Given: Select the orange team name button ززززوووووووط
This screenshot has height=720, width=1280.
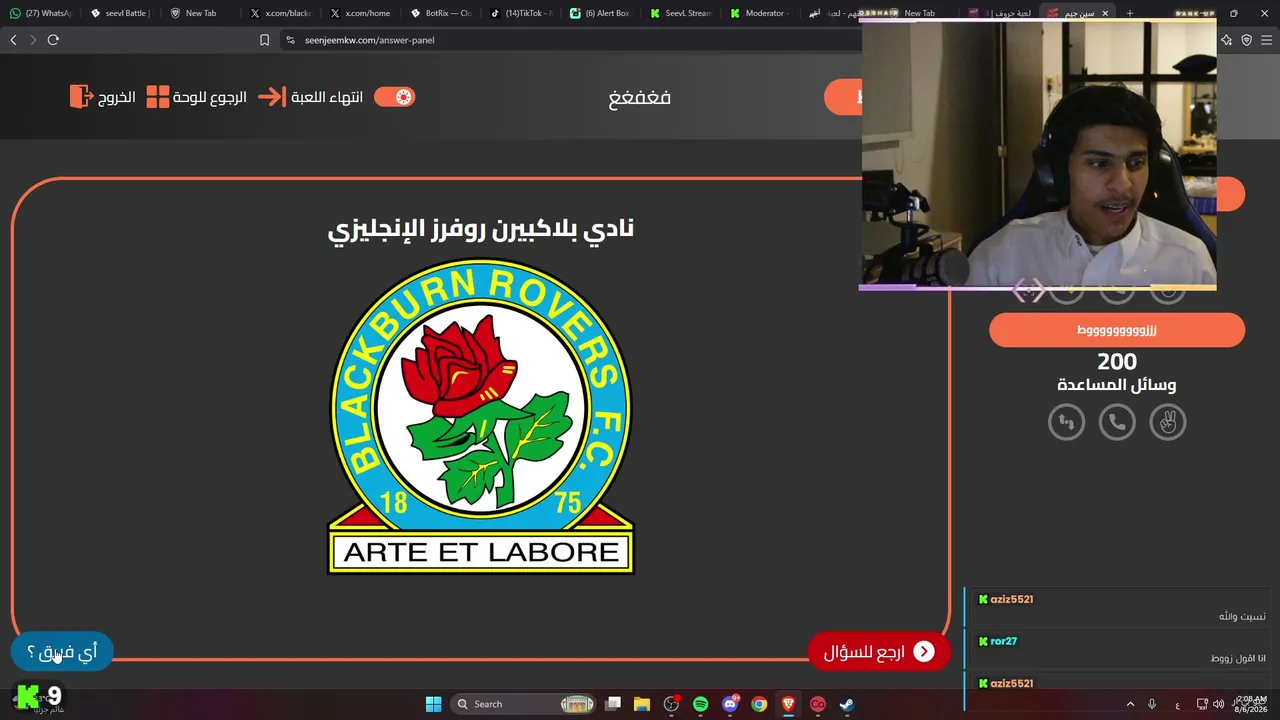Looking at the screenshot, I should tap(1117, 330).
